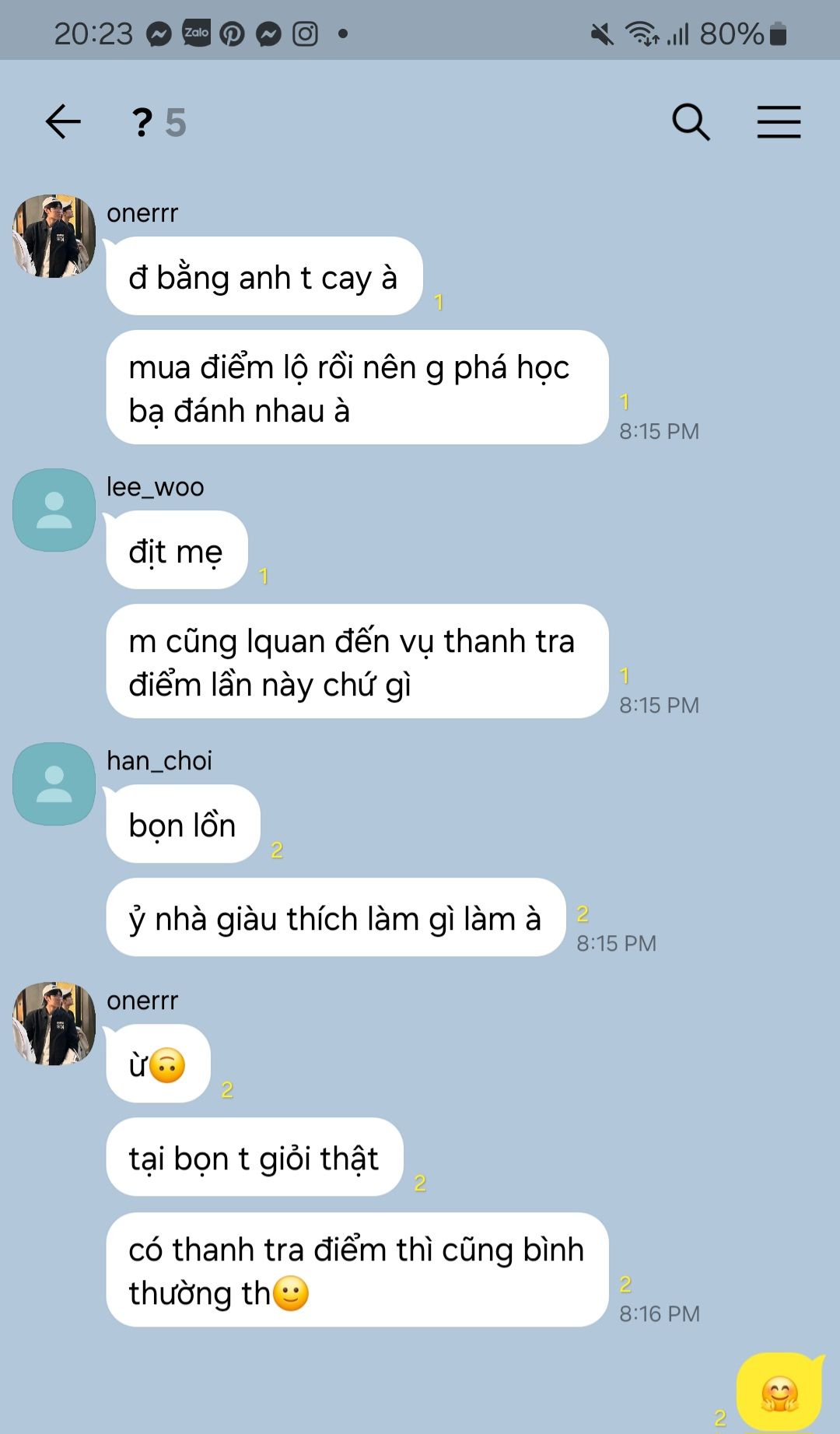
Task: Open chat search with magnifier icon
Action: pyautogui.click(x=691, y=122)
